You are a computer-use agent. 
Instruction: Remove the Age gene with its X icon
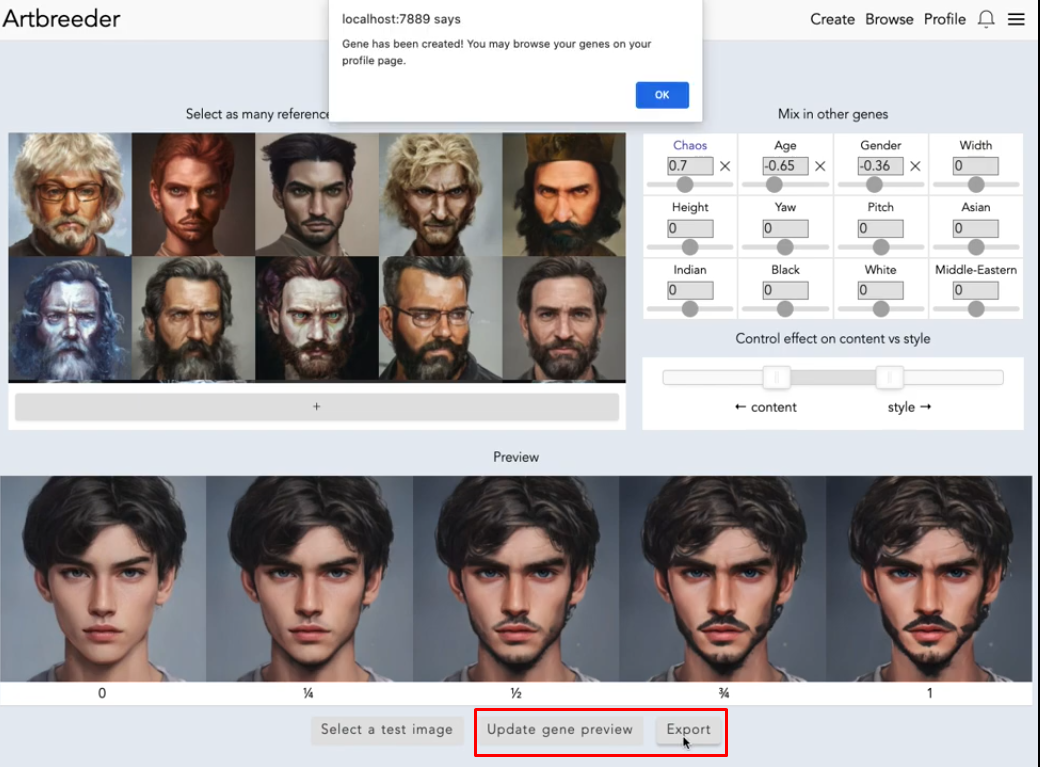[x=821, y=165]
